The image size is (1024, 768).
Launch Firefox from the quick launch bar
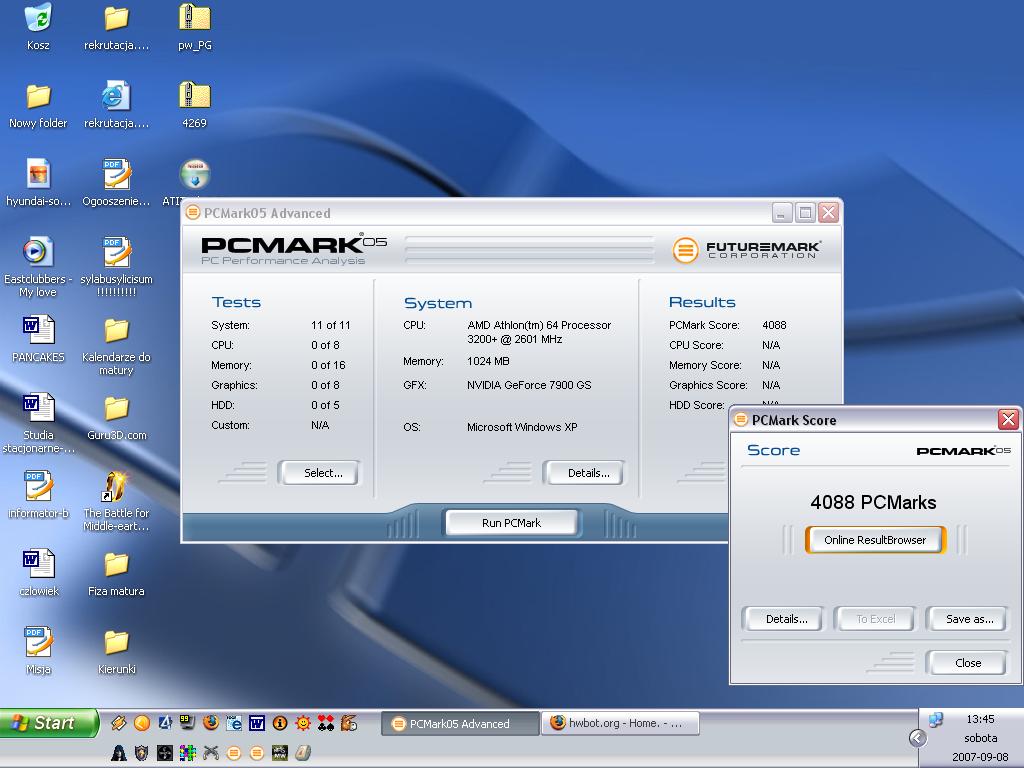210,723
